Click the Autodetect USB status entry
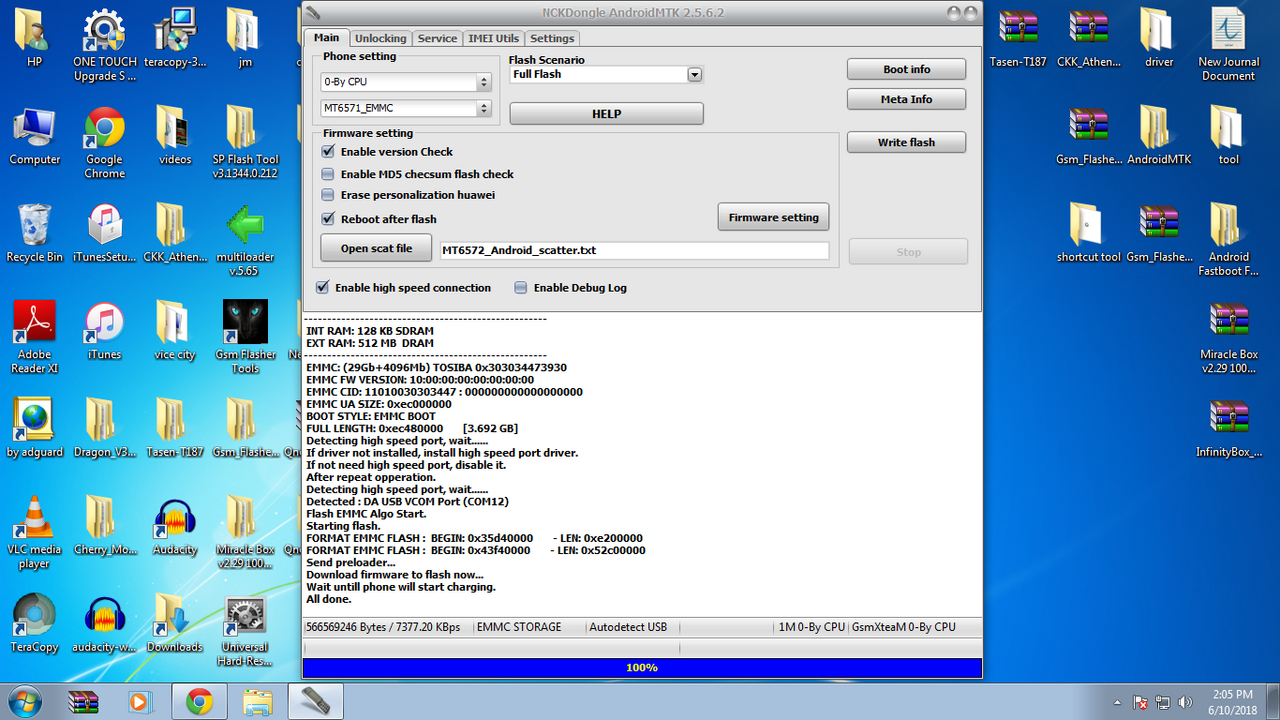Image resolution: width=1280 pixels, height=720 pixels. [628, 628]
